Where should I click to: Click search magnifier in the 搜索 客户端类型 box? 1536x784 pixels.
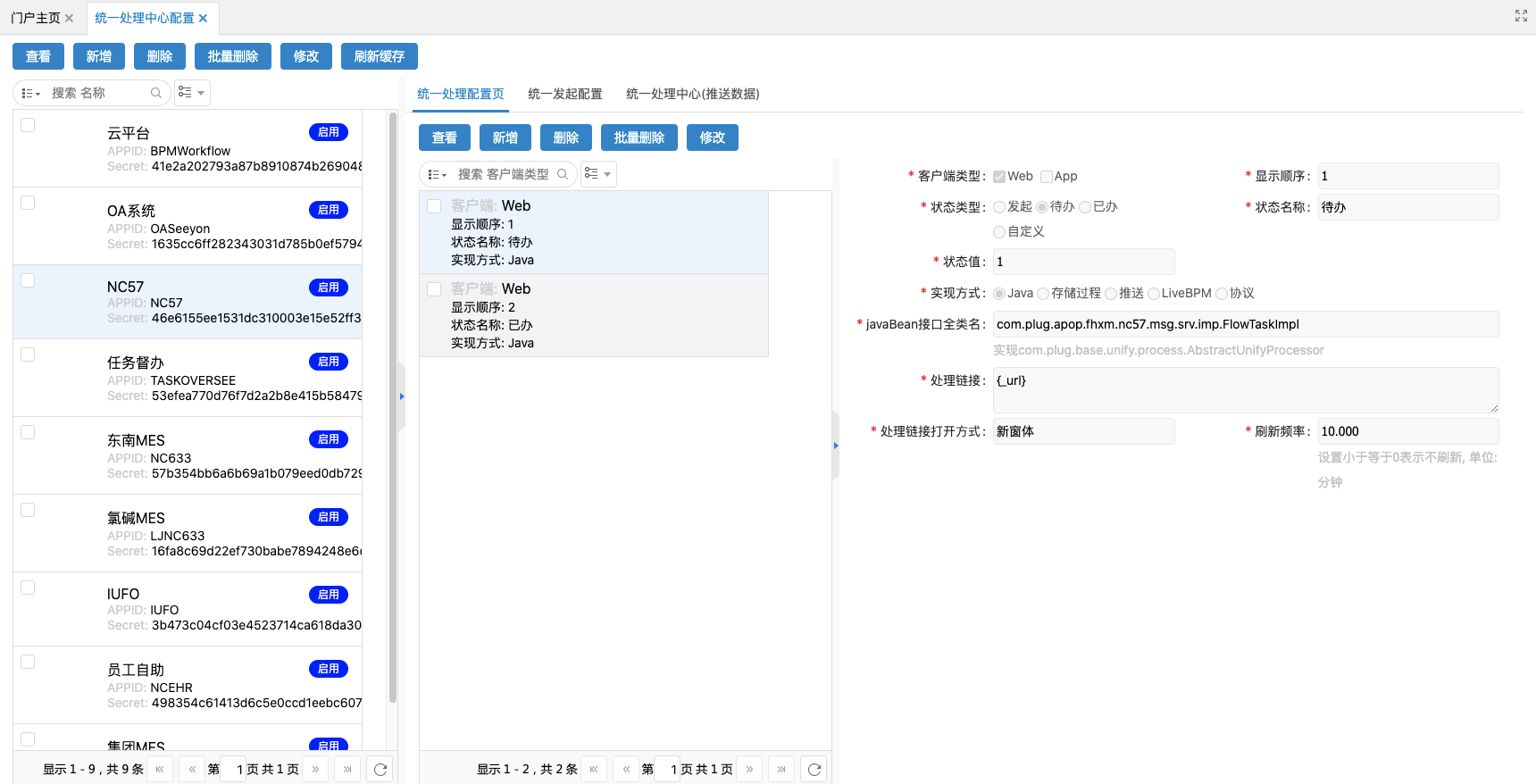click(x=563, y=174)
